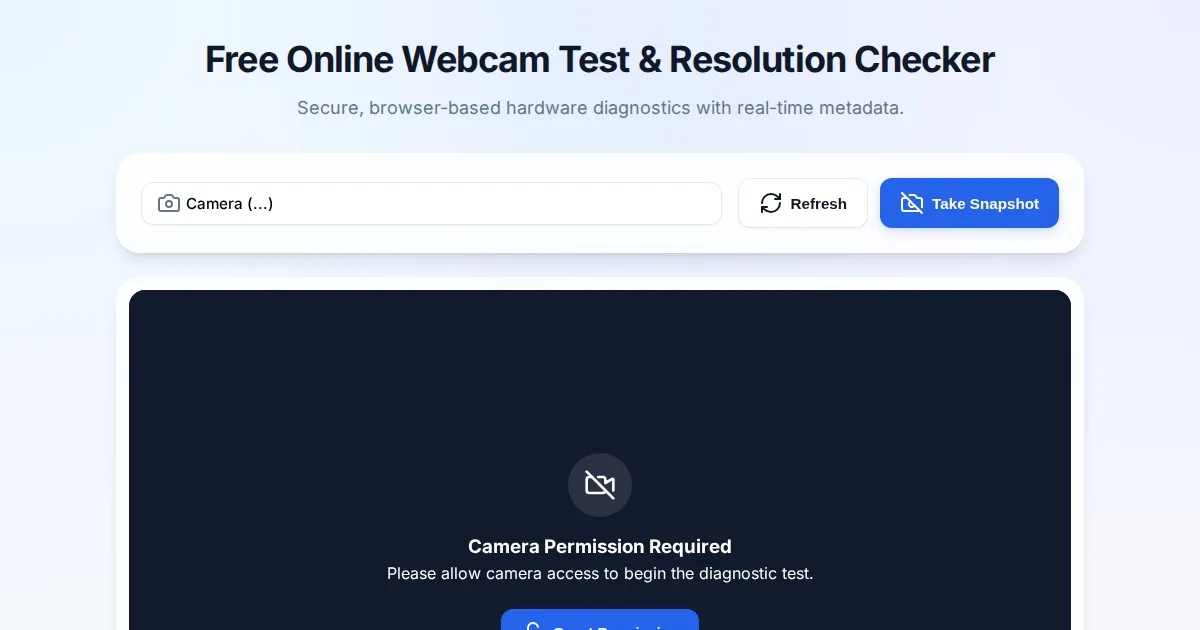Click the empty dark area of the video preview
Screen dimensions: 1200x630
click(x=600, y=370)
